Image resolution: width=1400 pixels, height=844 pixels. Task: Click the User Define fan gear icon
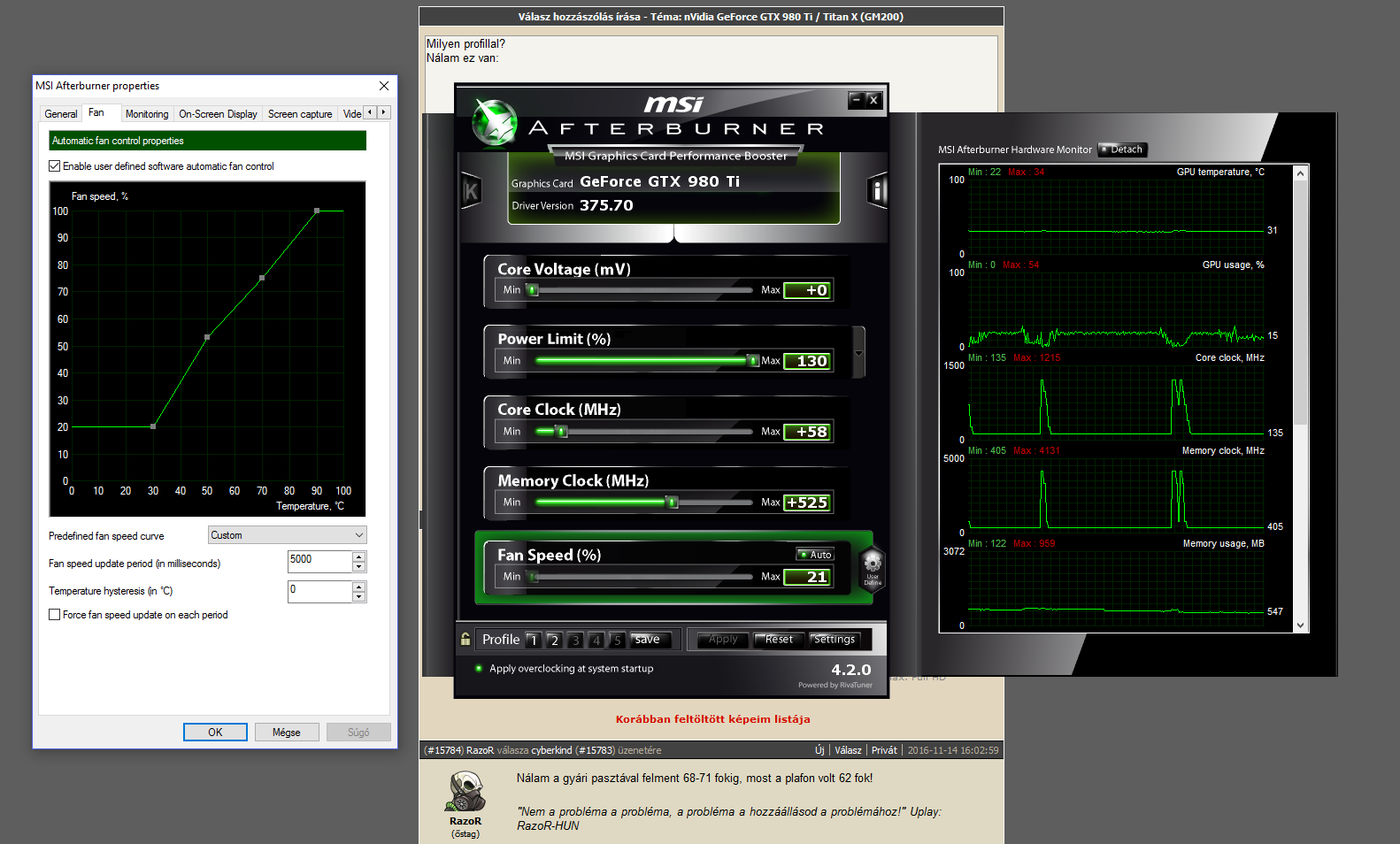pos(873,567)
